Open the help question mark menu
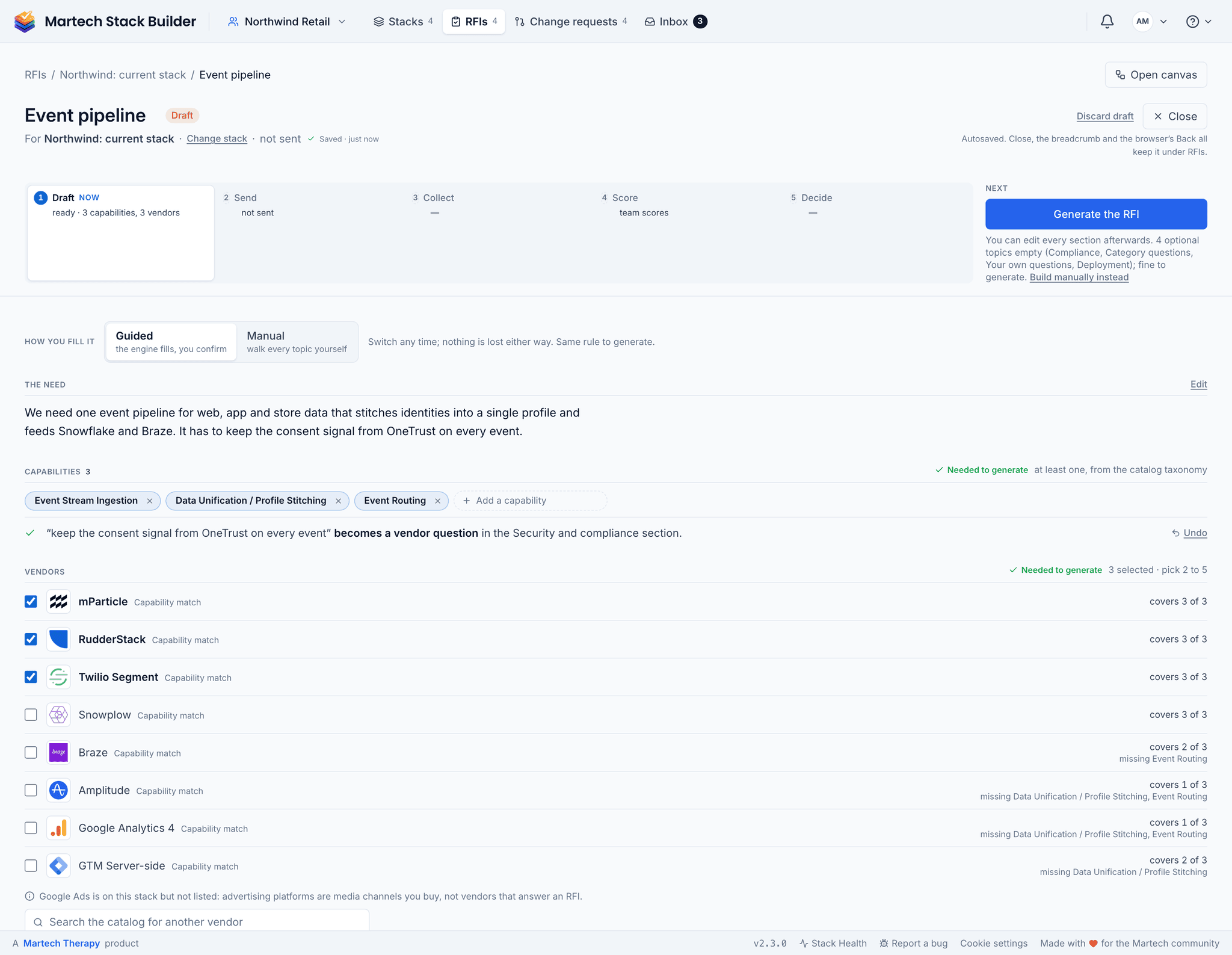1232x955 pixels. 1198,22
